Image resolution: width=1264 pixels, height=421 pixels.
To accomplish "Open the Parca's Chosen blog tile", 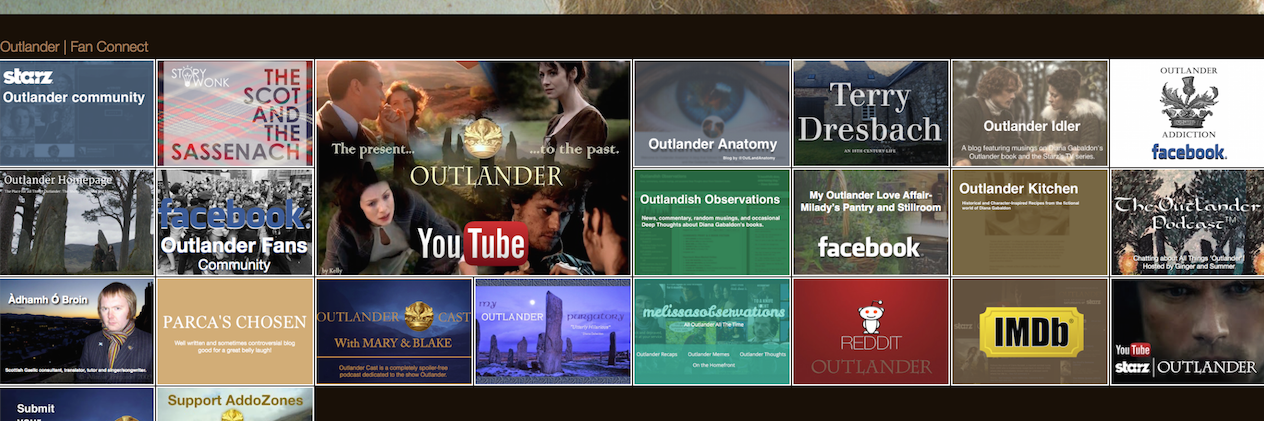I will coord(235,331).
